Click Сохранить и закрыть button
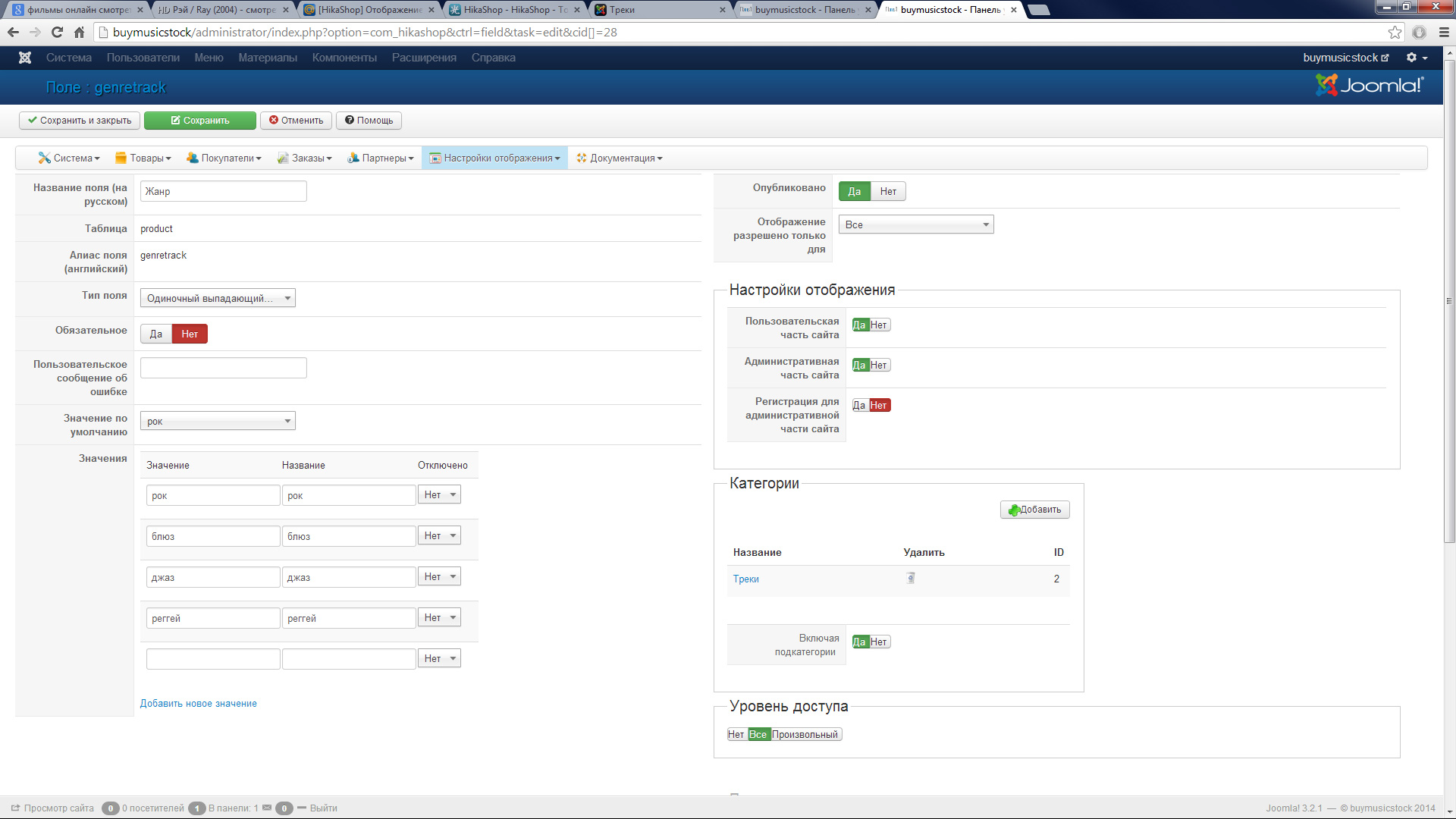The height and width of the screenshot is (819, 1456). tap(80, 121)
